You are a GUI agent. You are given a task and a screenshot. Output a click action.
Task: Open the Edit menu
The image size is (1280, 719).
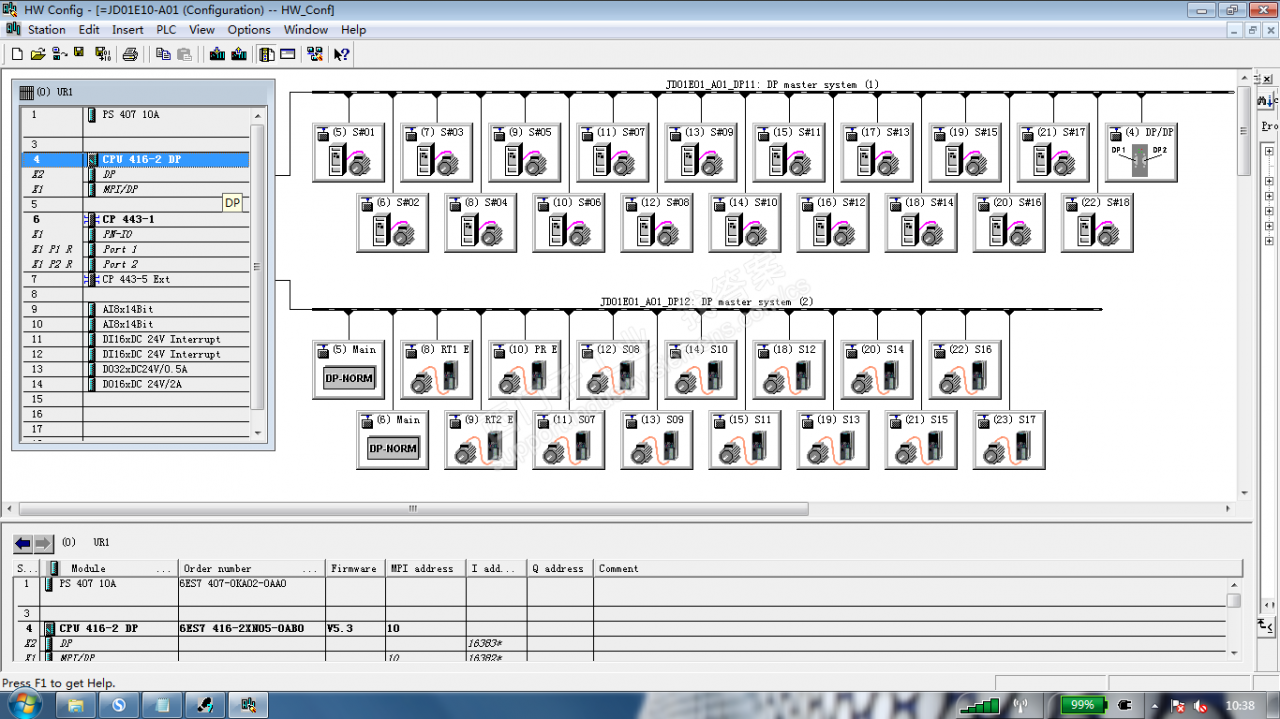89,30
